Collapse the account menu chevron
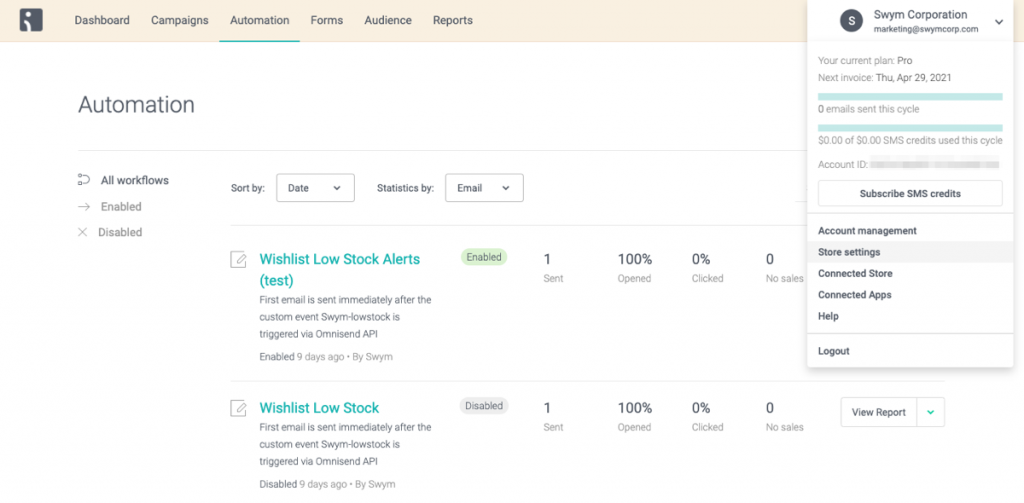Viewport: 1024px width, 503px height. pyautogui.click(x=997, y=21)
